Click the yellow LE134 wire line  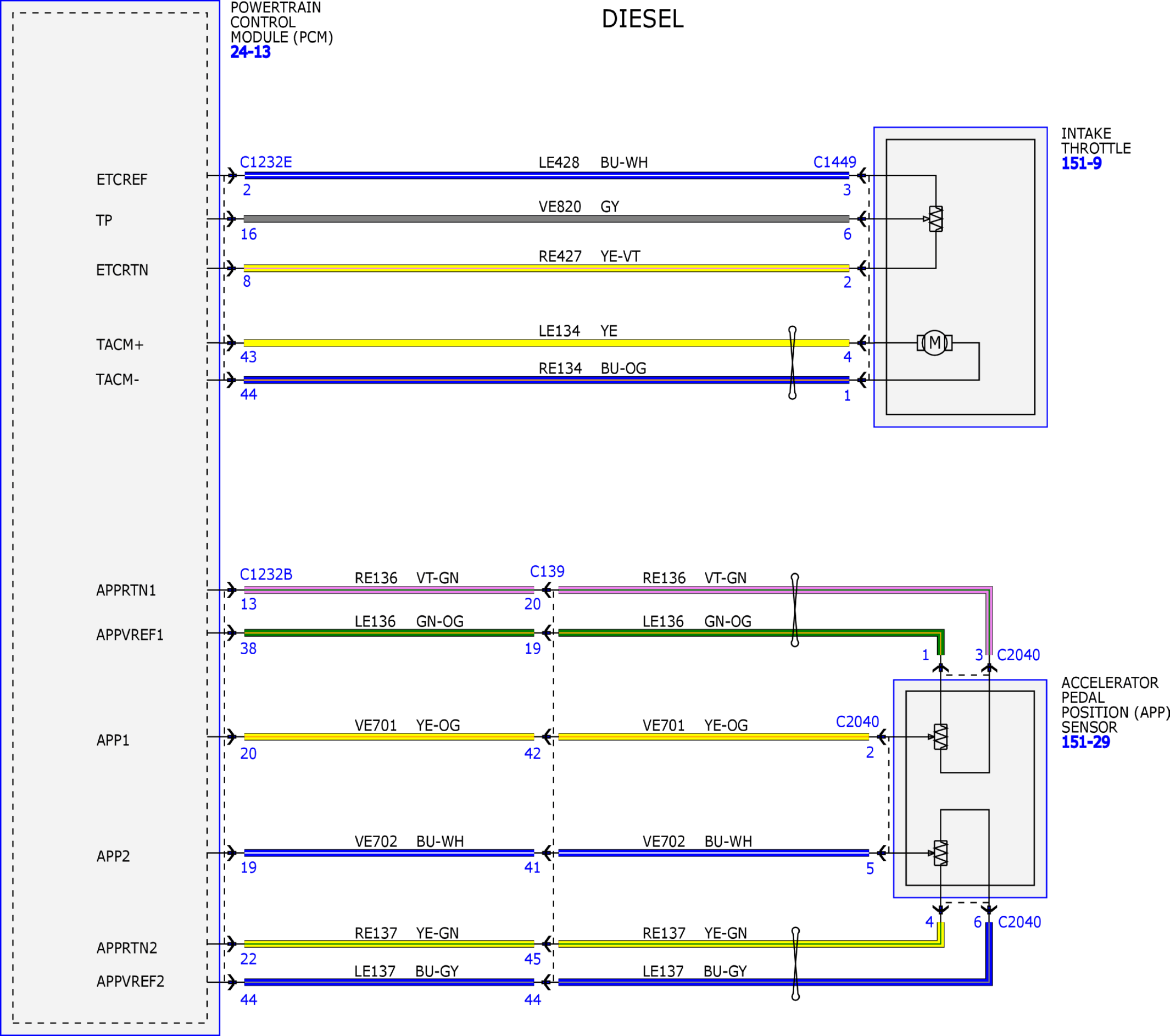(x=547, y=343)
